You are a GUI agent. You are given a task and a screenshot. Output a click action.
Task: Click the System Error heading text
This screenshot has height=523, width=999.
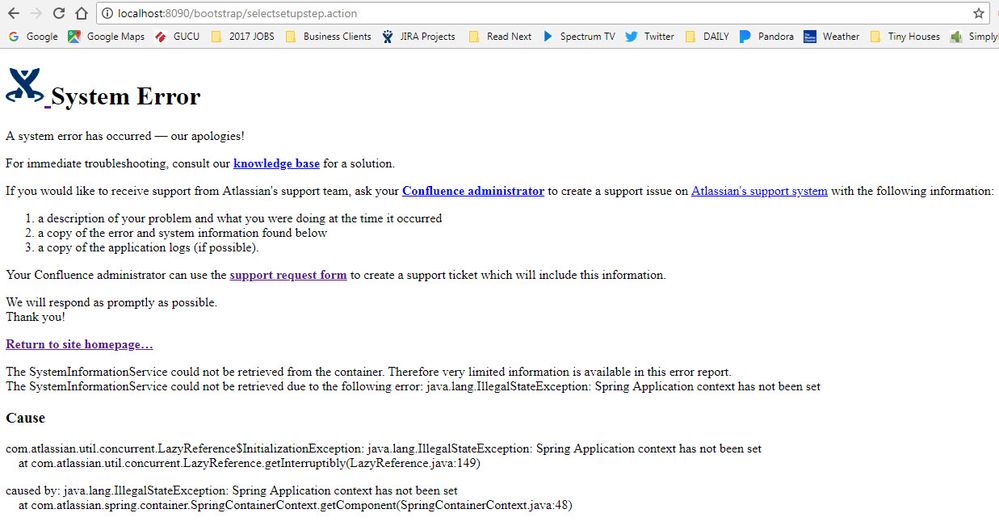coord(126,97)
